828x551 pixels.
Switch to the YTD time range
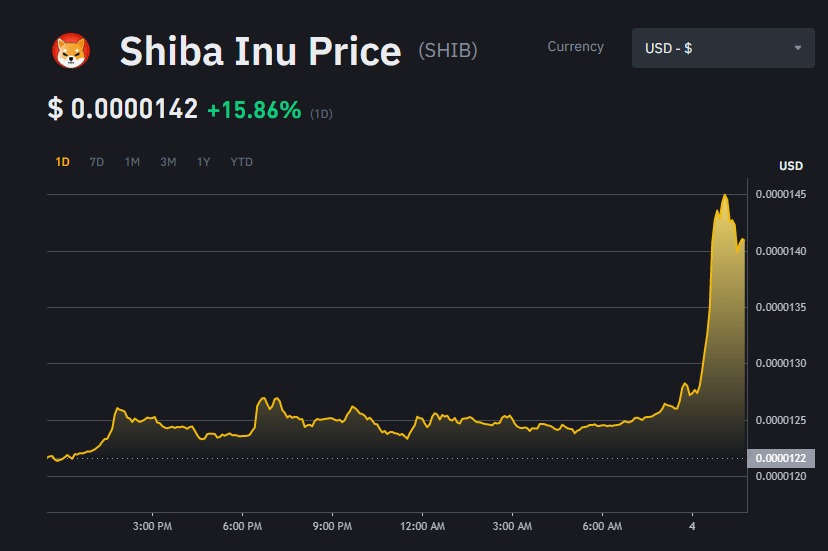point(241,162)
